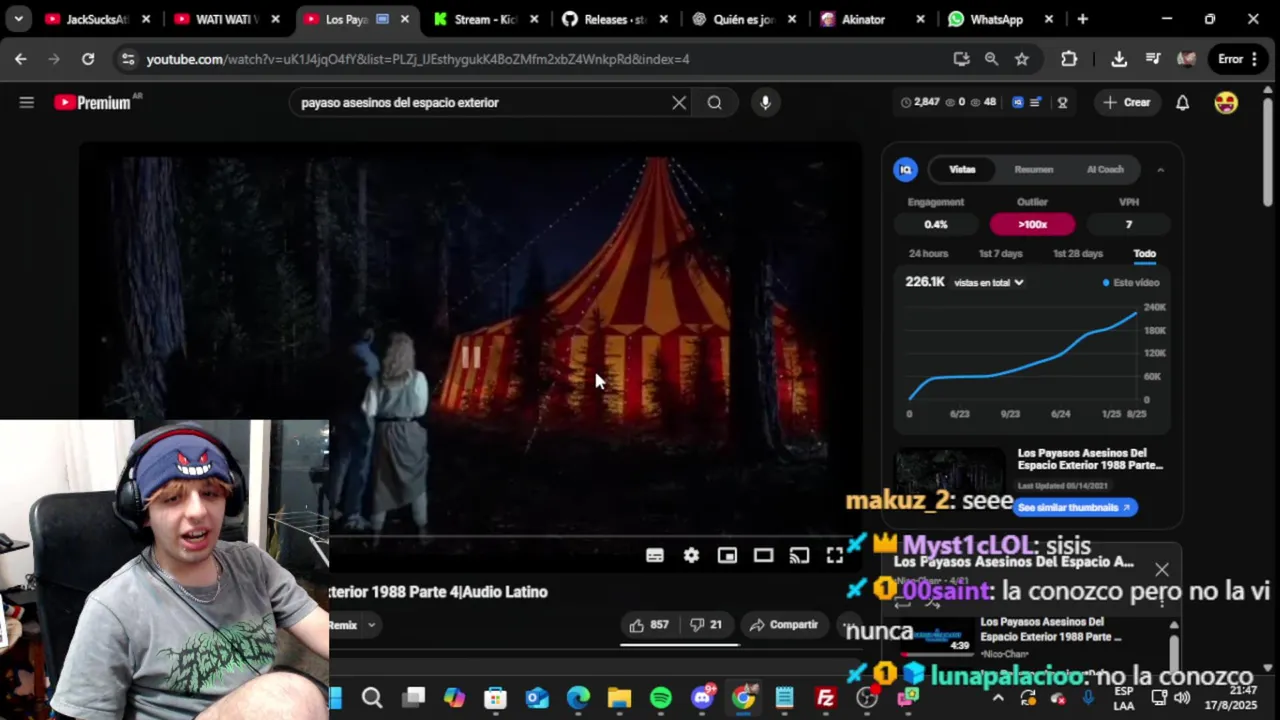Open FileZilla from the taskbar

(x=825, y=698)
